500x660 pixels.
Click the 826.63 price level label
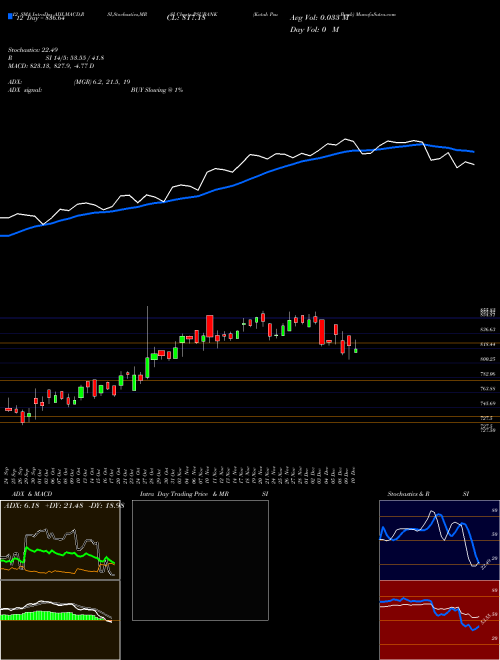pos(488,330)
